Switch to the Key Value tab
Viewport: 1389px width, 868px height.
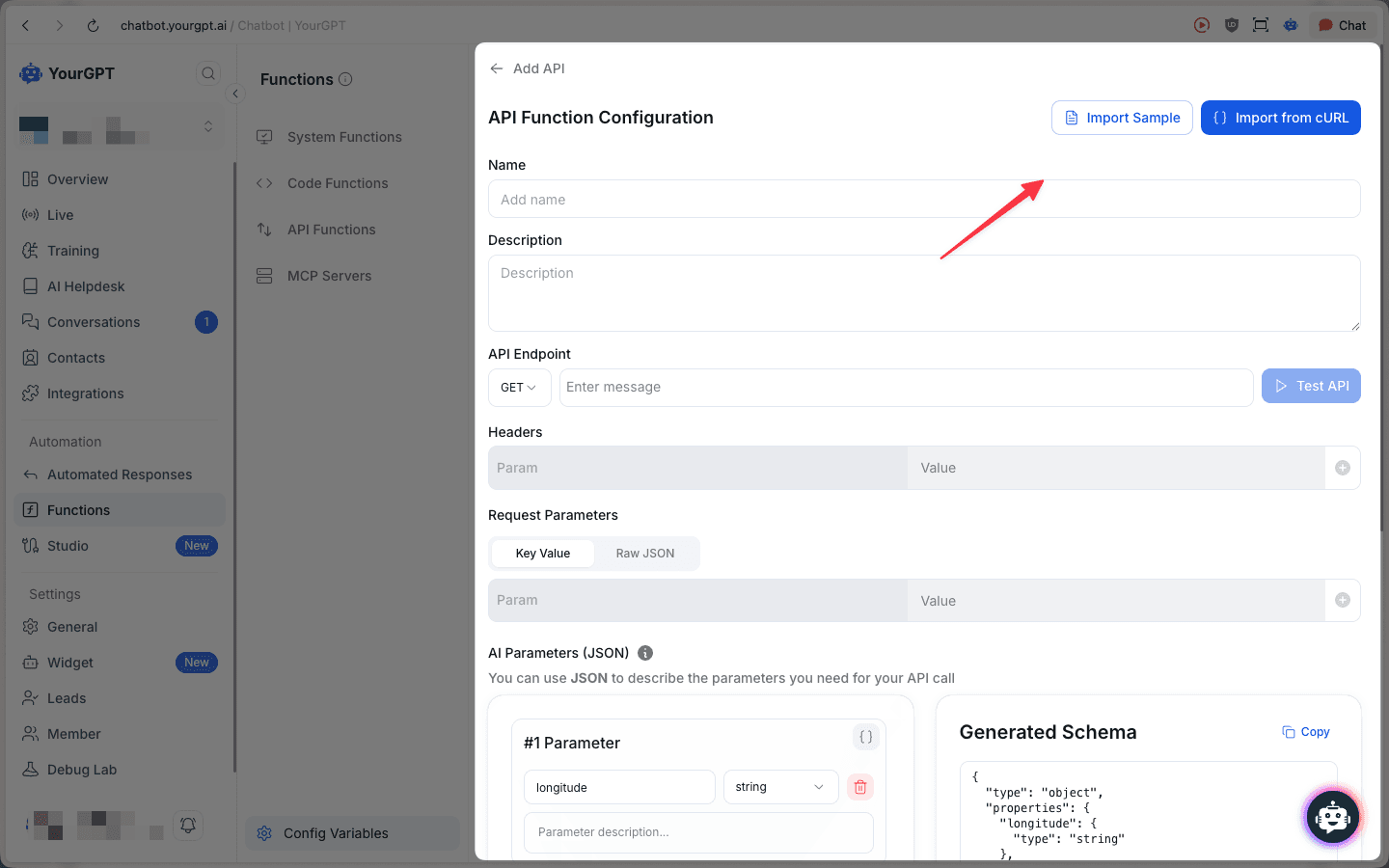542,553
